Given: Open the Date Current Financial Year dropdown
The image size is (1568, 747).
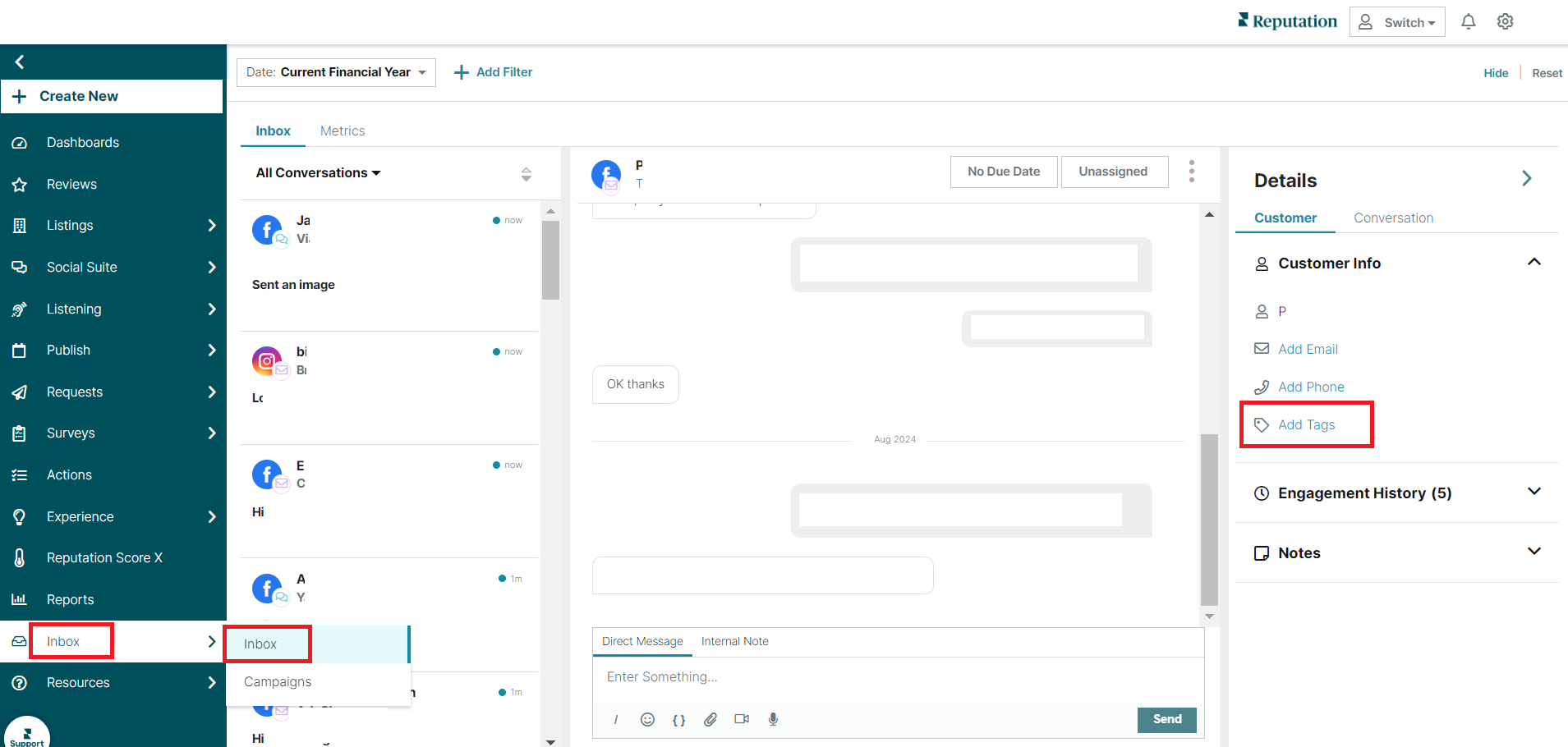Looking at the screenshot, I should 335,72.
